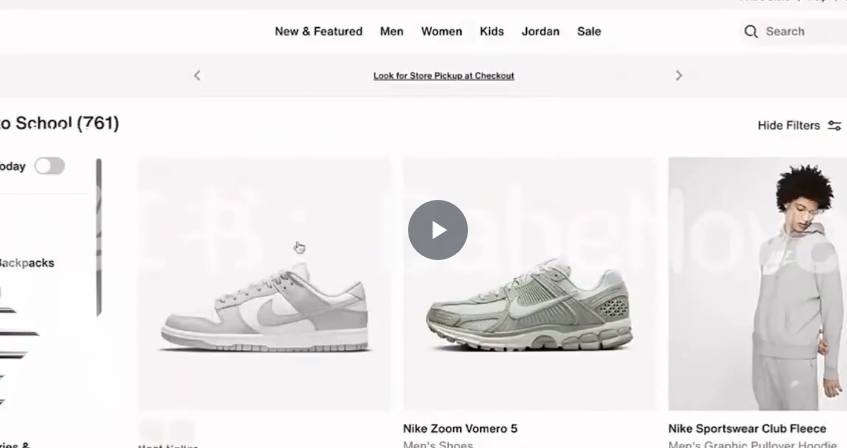
Task: Open the Sportswear Club Fleece hoodie image
Action: (757, 284)
